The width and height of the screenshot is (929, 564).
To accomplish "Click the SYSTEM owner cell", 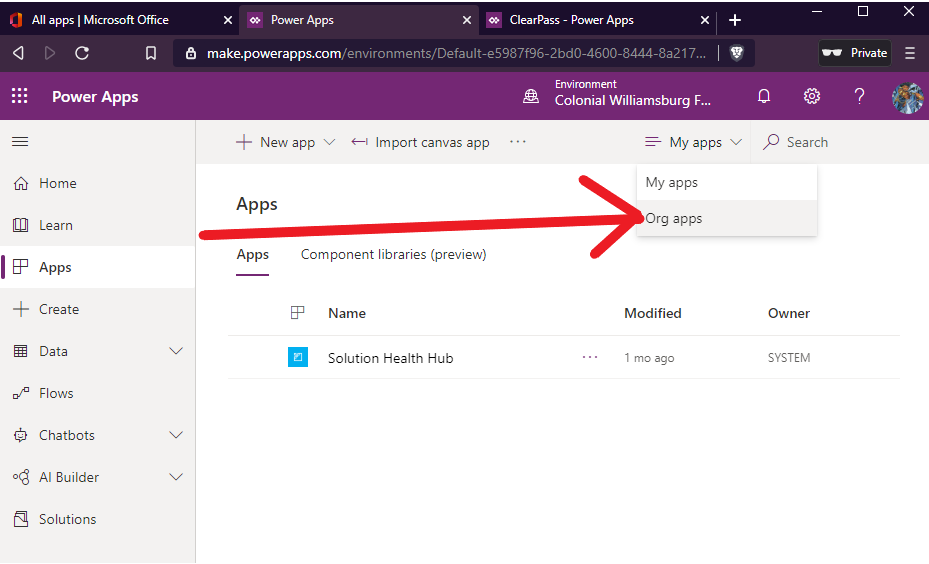I will click(x=789, y=358).
